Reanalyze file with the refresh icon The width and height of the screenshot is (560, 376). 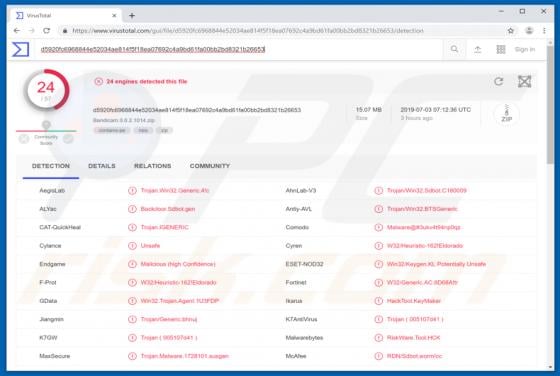coord(499,81)
